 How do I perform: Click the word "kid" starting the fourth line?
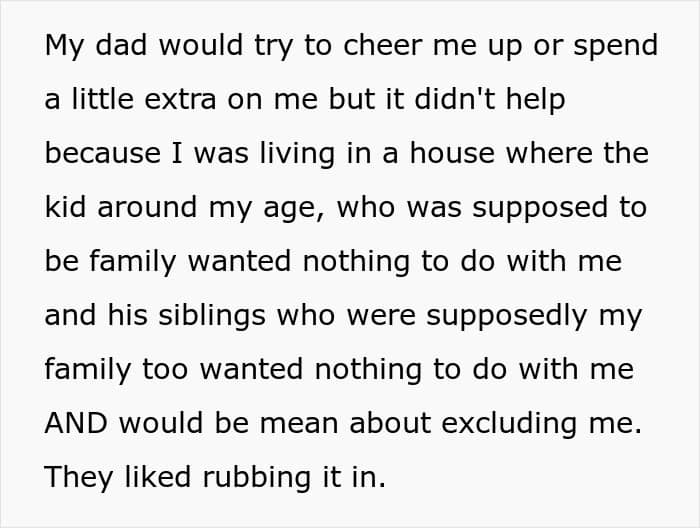click(65, 207)
